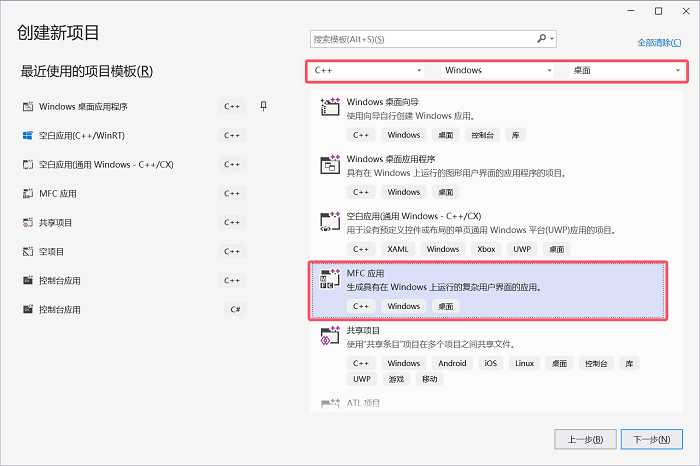
Task: Click the MFC 应用 template icon in results
Action: pyautogui.click(x=330, y=279)
